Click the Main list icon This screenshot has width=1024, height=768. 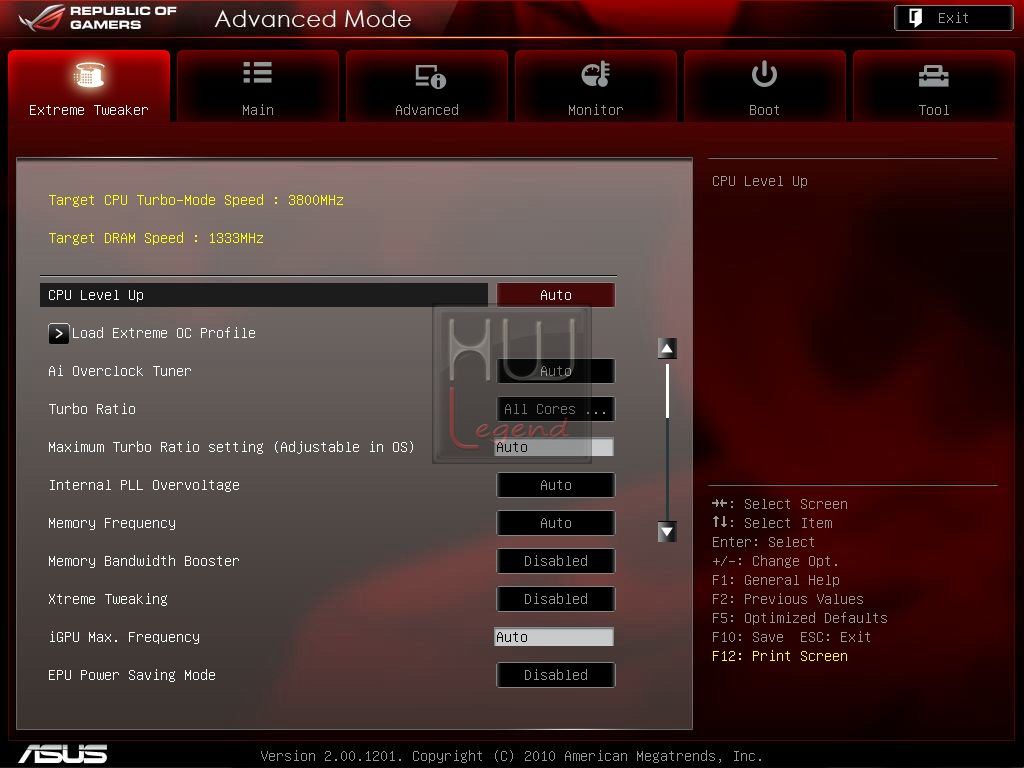click(x=257, y=72)
